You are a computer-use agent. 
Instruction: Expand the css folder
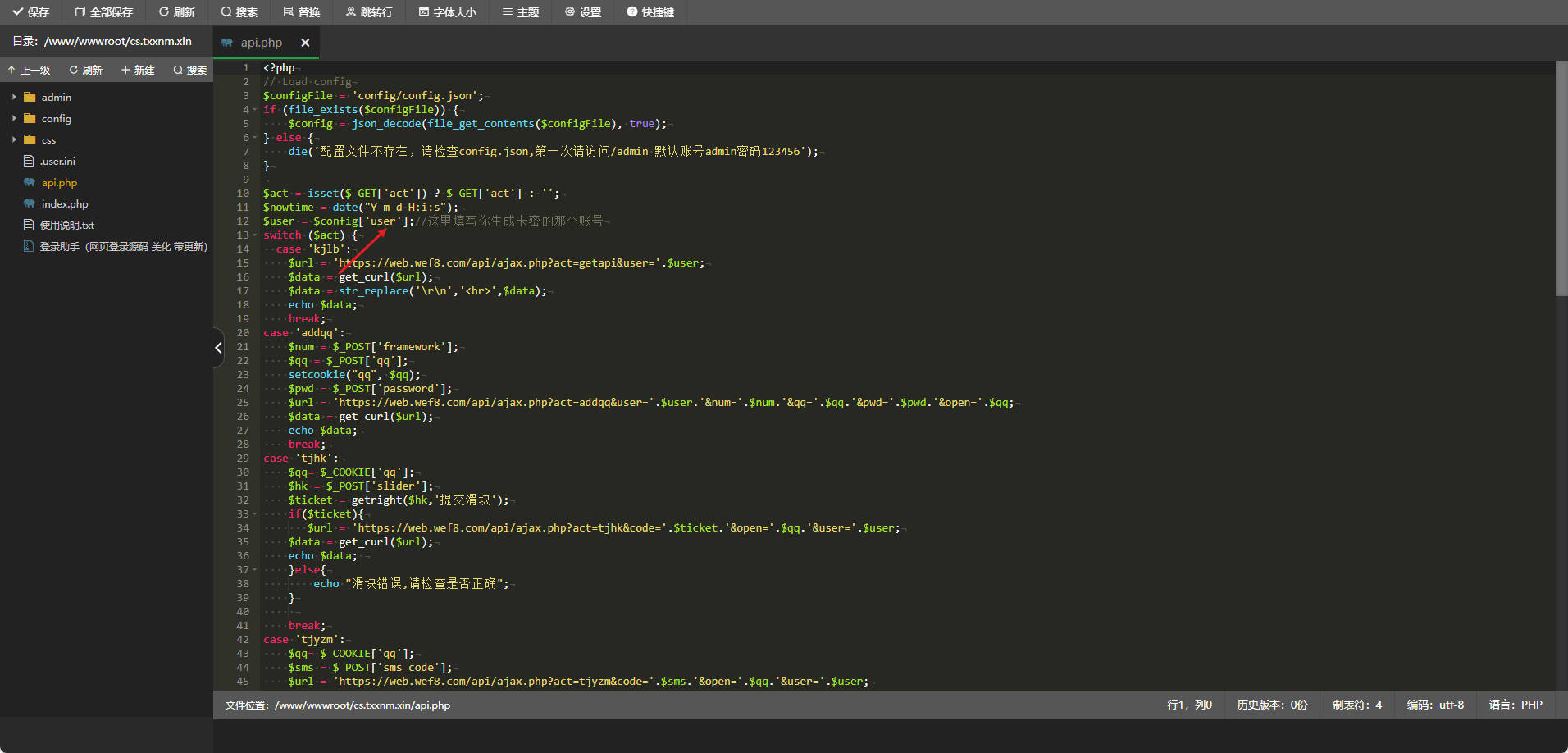point(14,139)
